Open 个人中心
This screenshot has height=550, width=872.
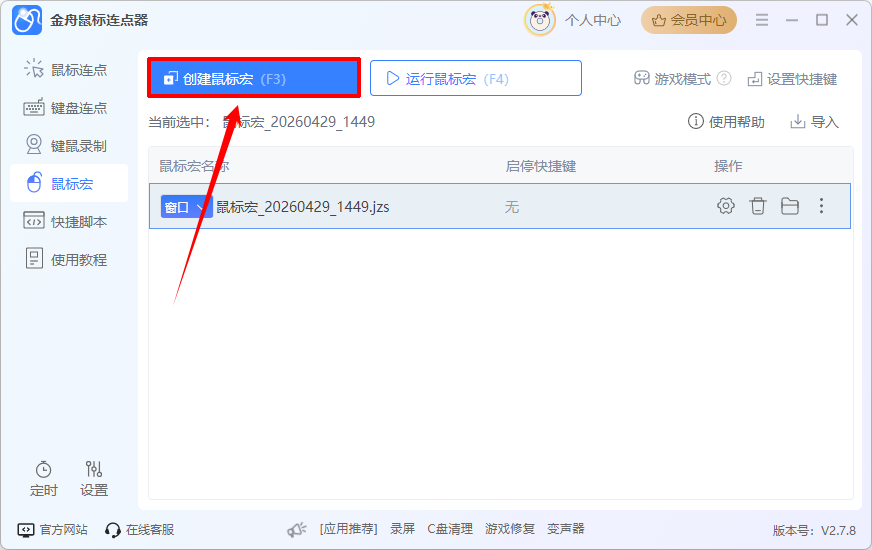(x=593, y=21)
